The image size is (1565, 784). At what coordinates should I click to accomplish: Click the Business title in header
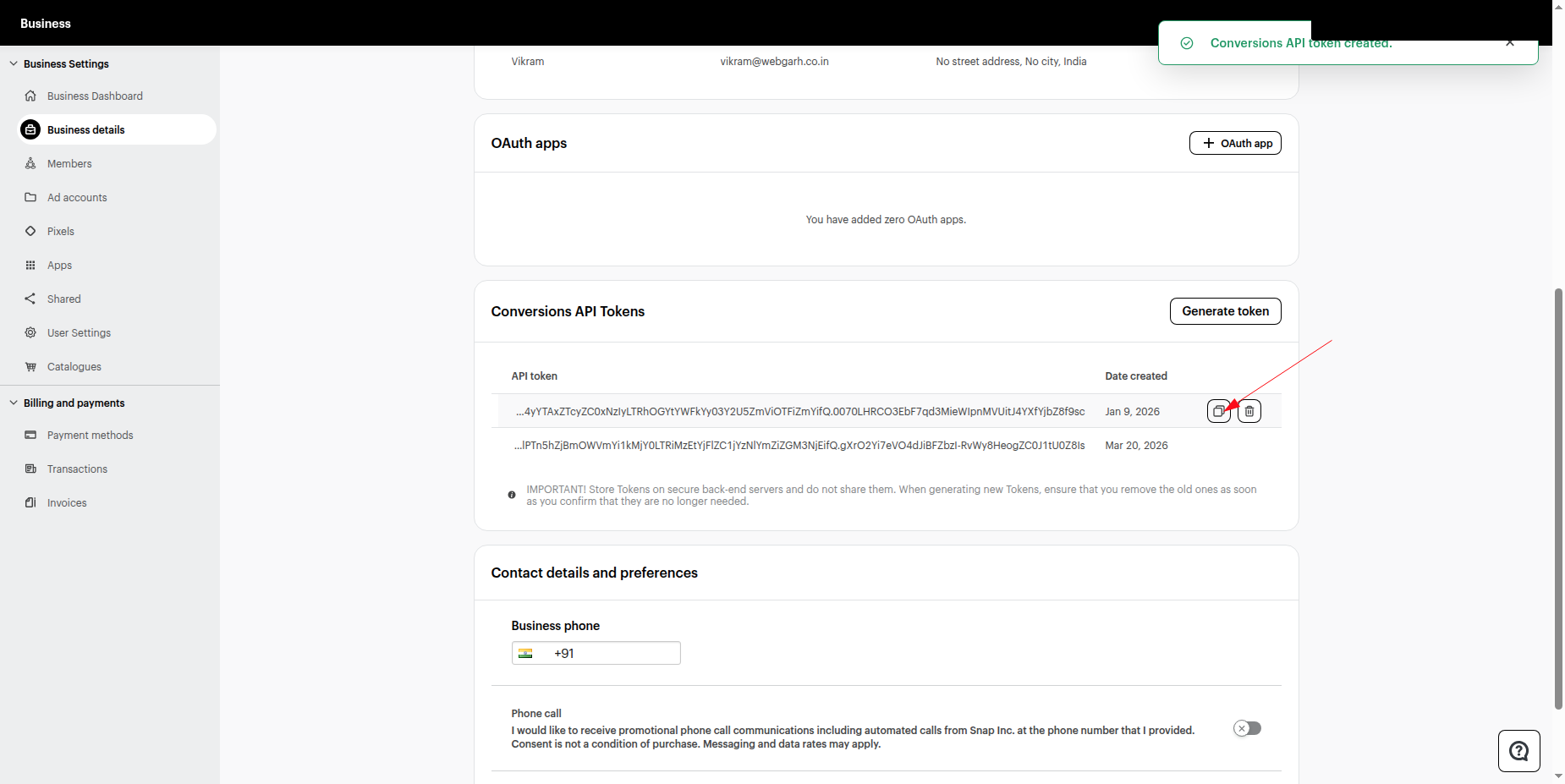pyautogui.click(x=46, y=23)
